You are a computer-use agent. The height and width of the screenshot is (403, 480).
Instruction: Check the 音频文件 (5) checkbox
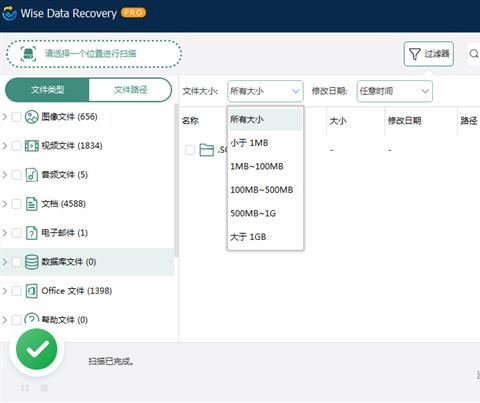(x=16, y=175)
